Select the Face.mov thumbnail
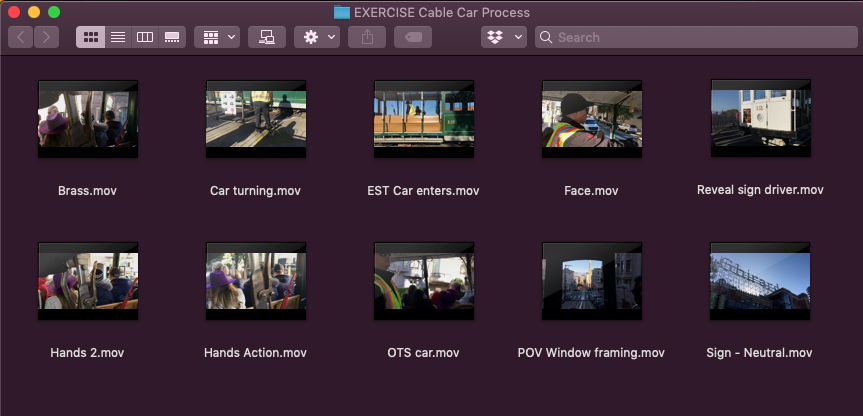 [592, 119]
